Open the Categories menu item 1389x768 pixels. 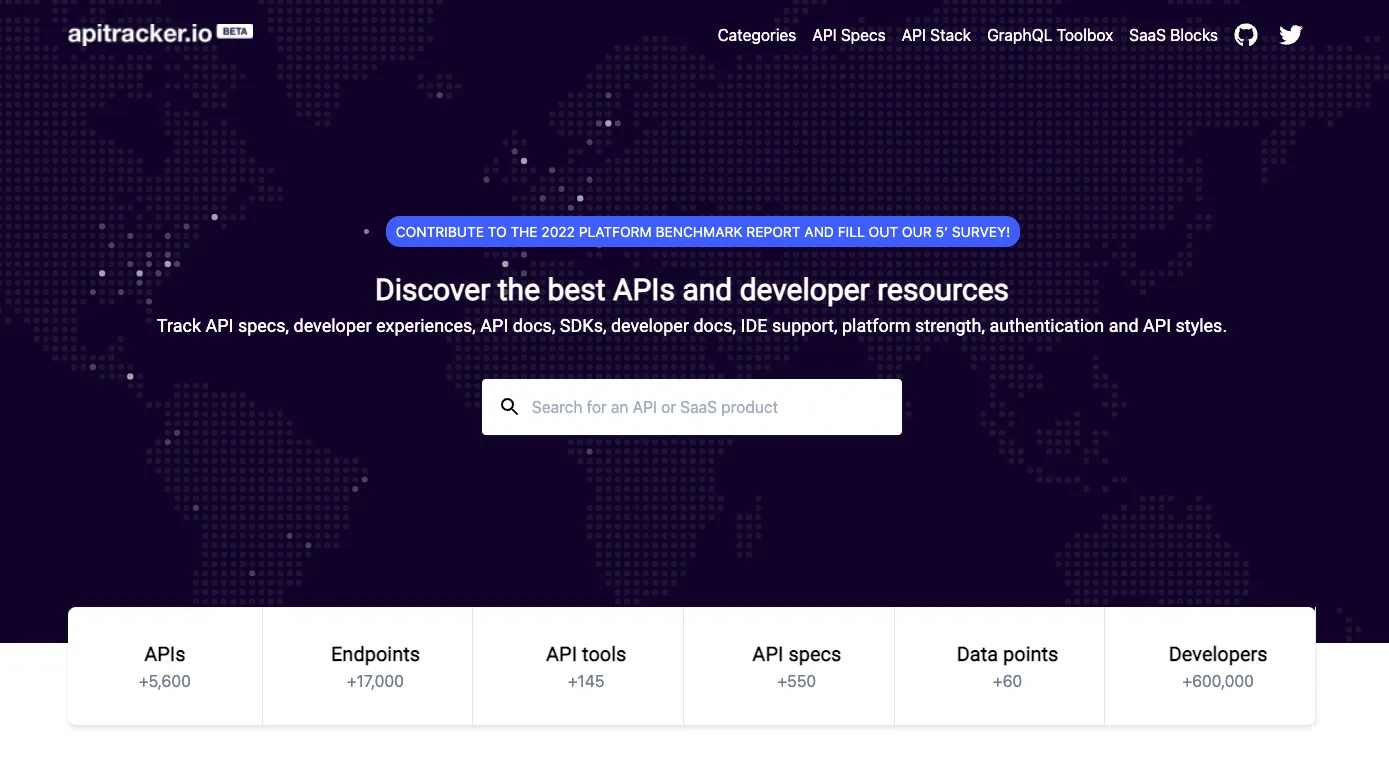point(757,35)
